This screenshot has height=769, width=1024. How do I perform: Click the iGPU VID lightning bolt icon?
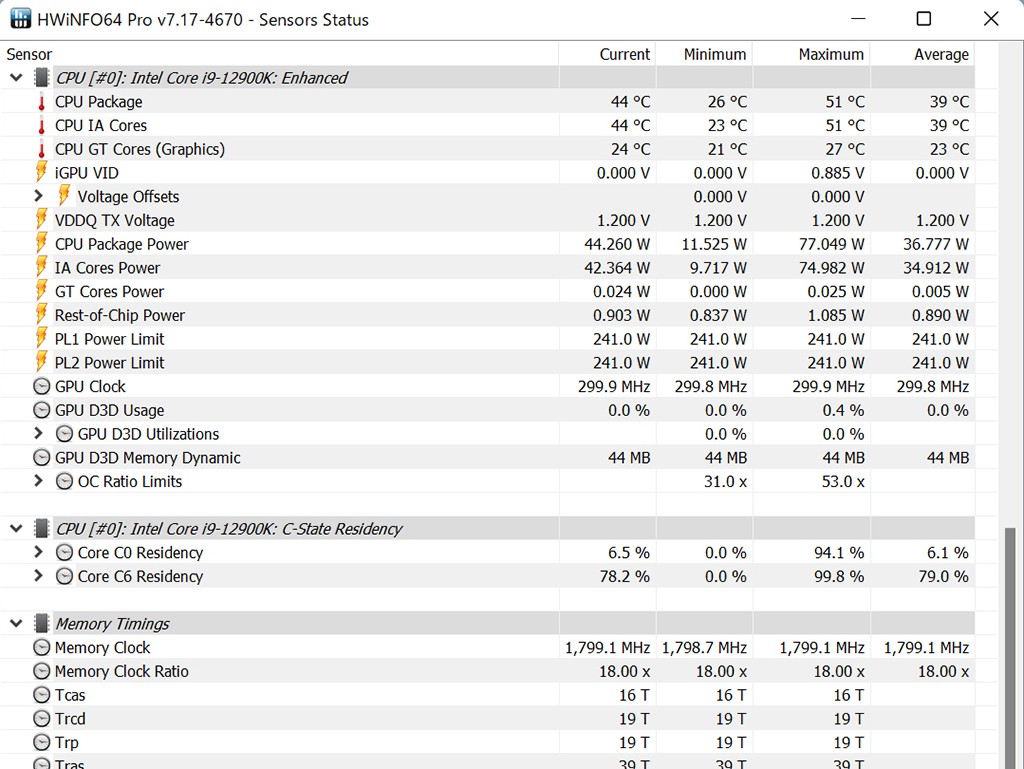[42, 173]
